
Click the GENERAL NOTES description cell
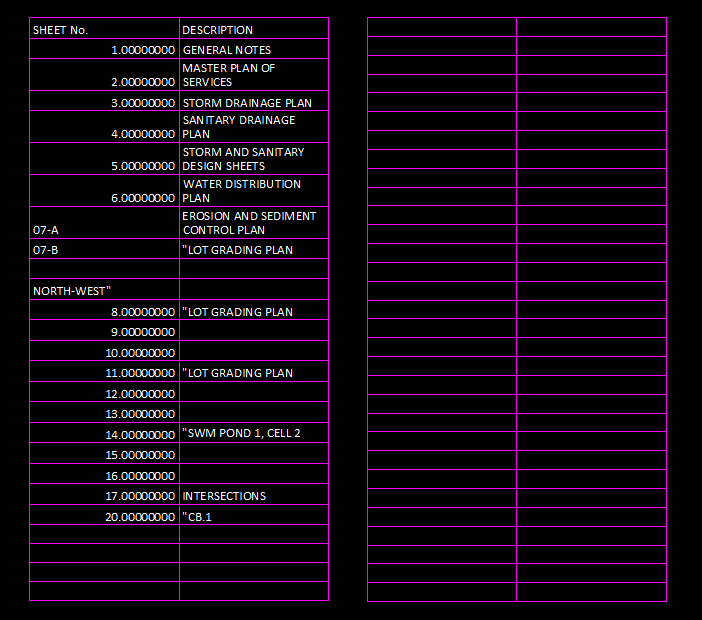coord(254,49)
